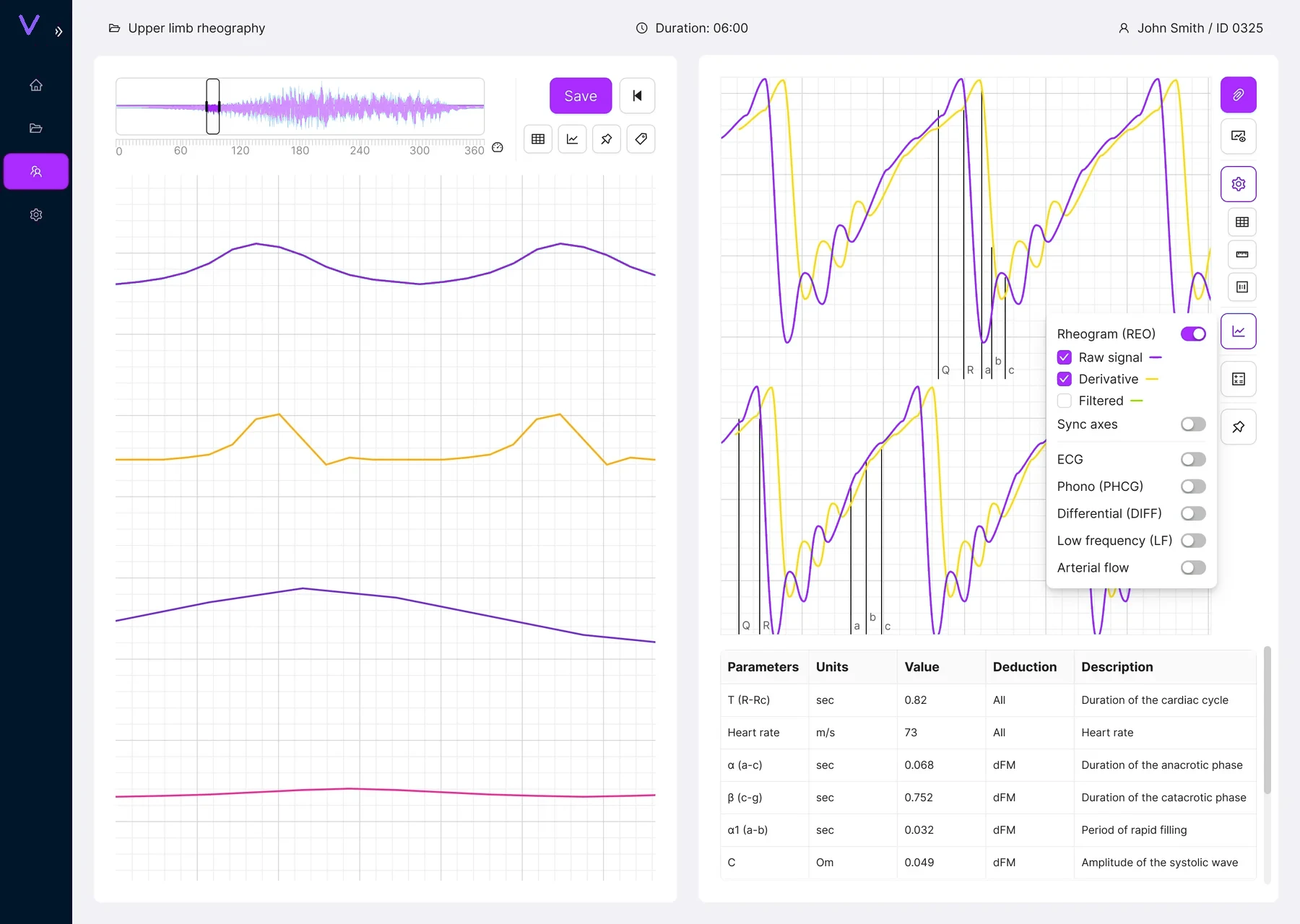Image resolution: width=1300 pixels, height=924 pixels.
Task: Select the T (R-Rc) parameter row
Action: pos(988,700)
